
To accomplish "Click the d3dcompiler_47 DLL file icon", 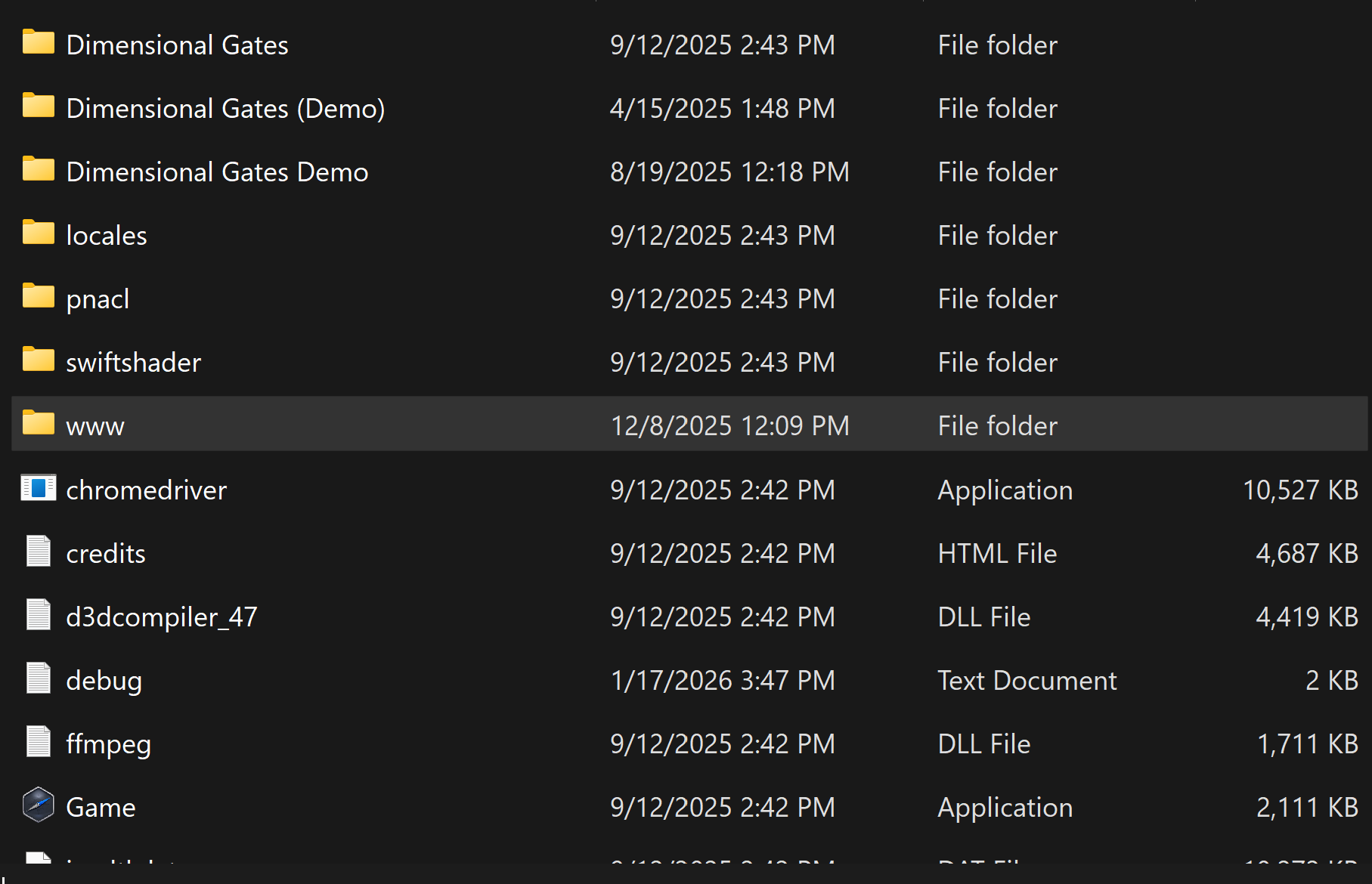I will tap(38, 615).
